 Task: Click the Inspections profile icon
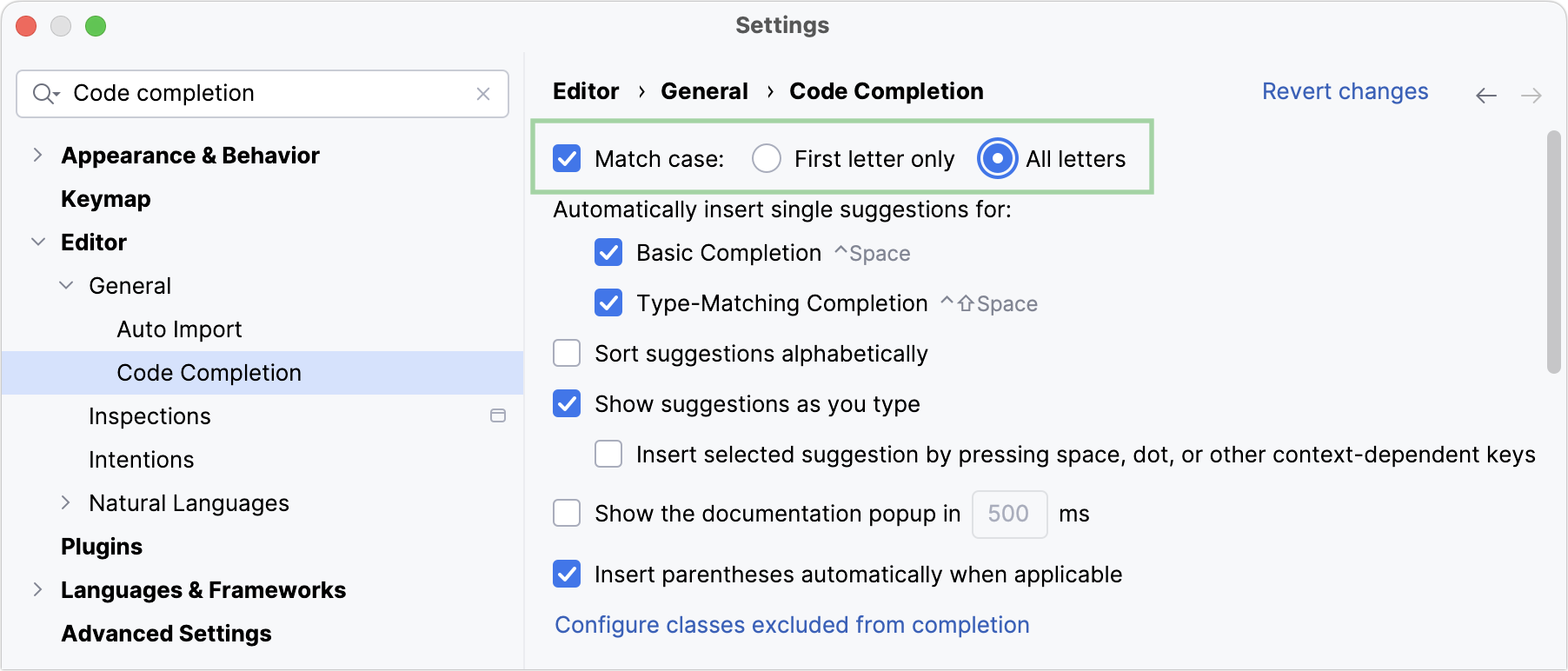(x=498, y=415)
